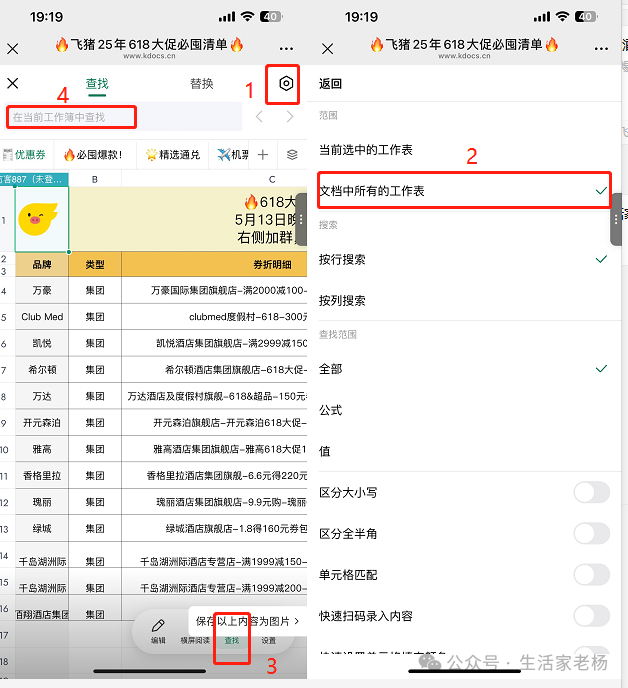The height and width of the screenshot is (688, 628).
Task: Click cell 希尔顿酒店集团旗舰店-618大促
Action: pyautogui.click(x=214, y=370)
